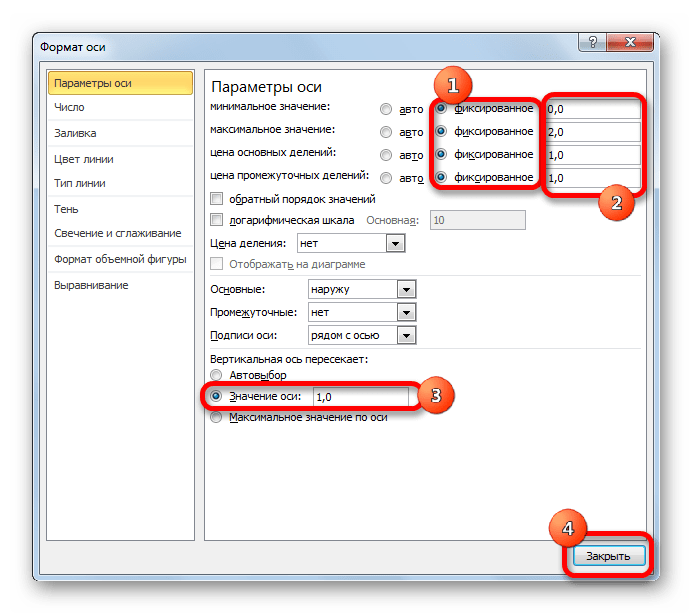Open Цвет линии section
693x614 pixels.
(x=120, y=159)
